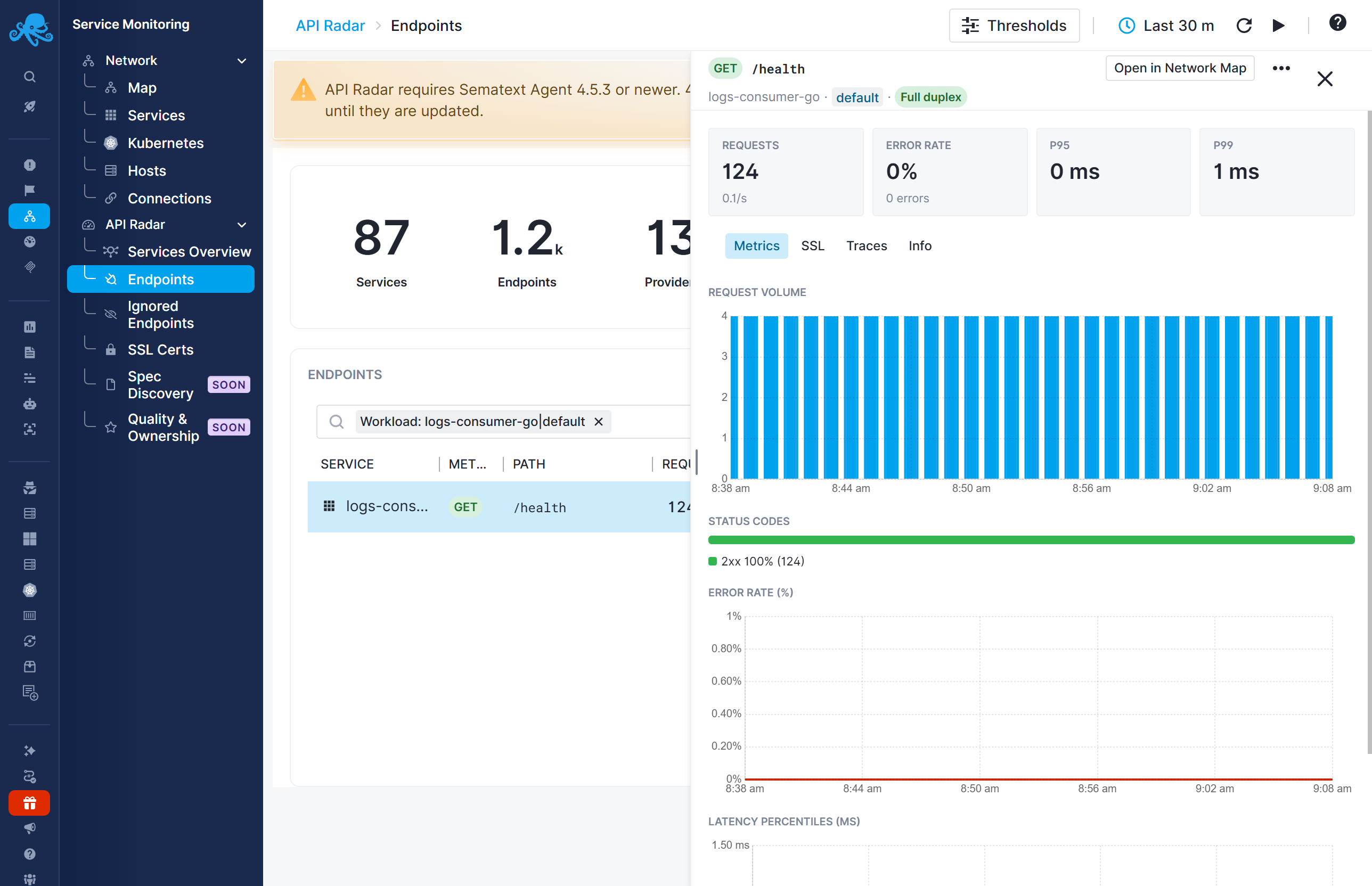Click the robot icon in left rail
Viewport: 1372px width, 886px height.
coord(30,404)
